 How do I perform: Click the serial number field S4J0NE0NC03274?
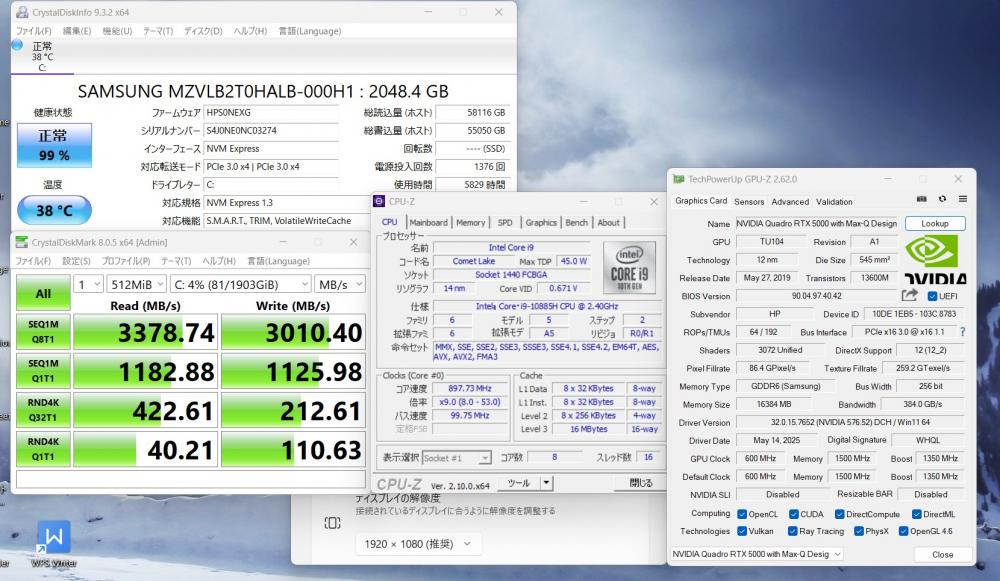tap(270, 130)
